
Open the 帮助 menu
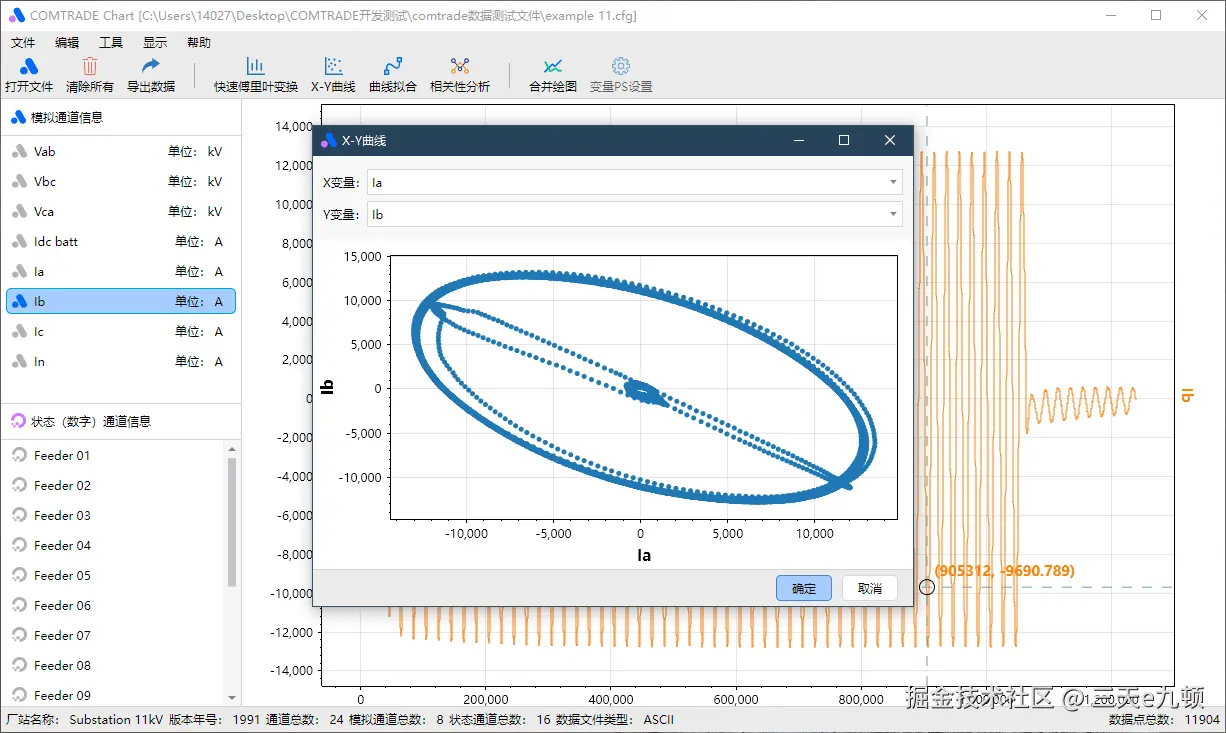point(199,43)
